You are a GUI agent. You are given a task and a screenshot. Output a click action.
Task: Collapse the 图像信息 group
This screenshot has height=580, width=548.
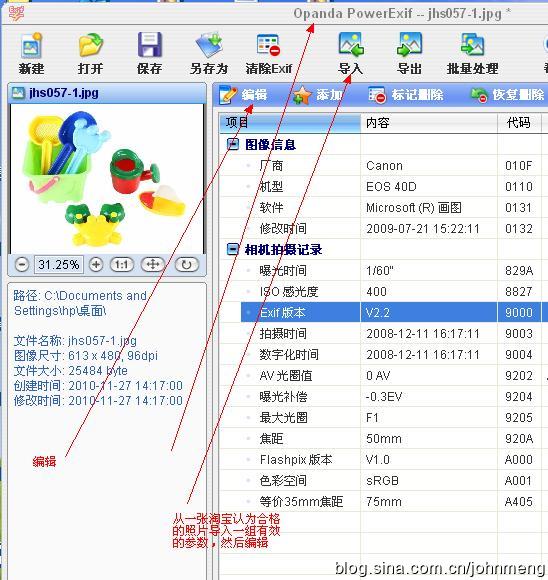[232, 144]
